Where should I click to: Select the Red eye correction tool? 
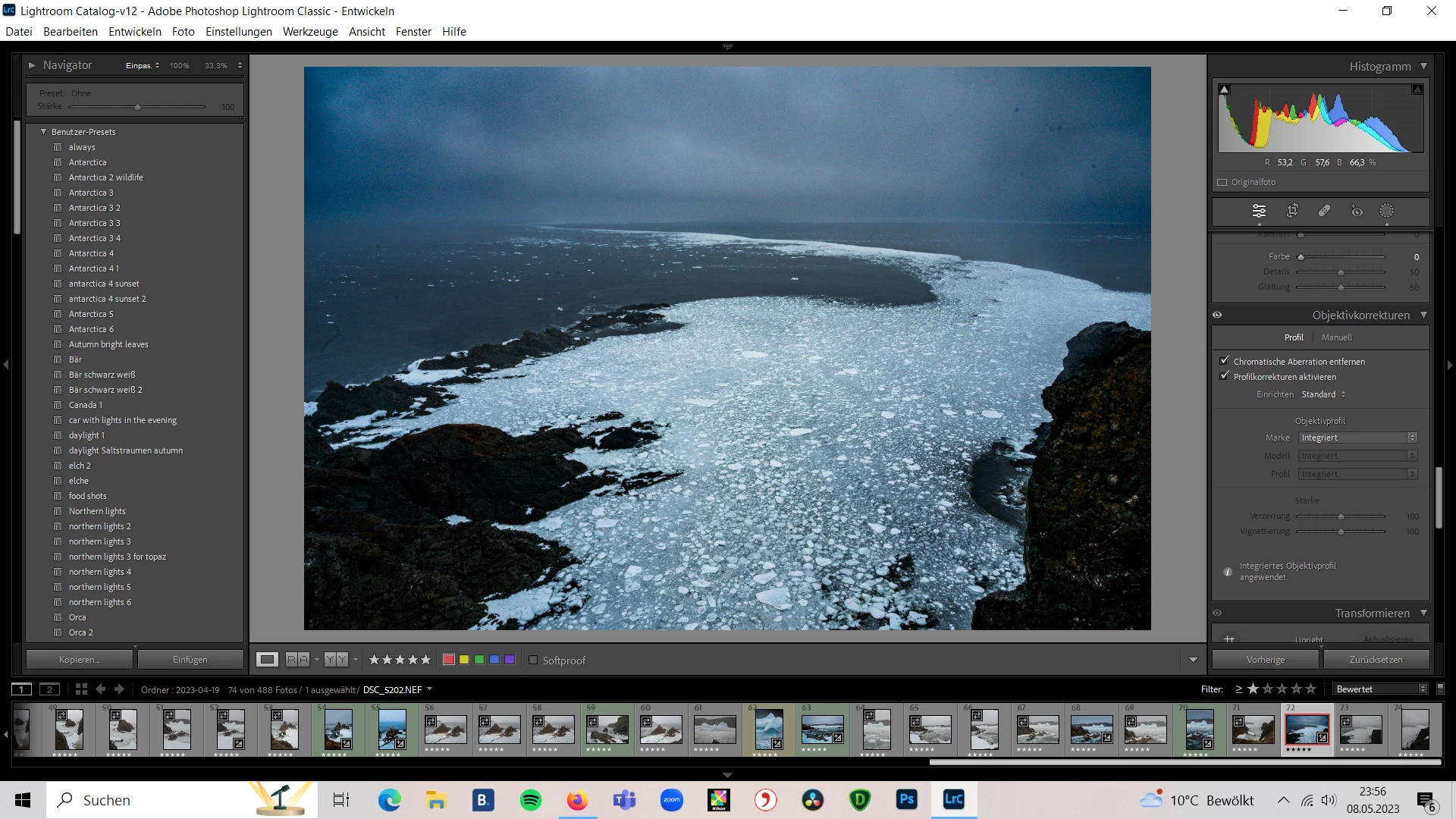(x=1357, y=211)
